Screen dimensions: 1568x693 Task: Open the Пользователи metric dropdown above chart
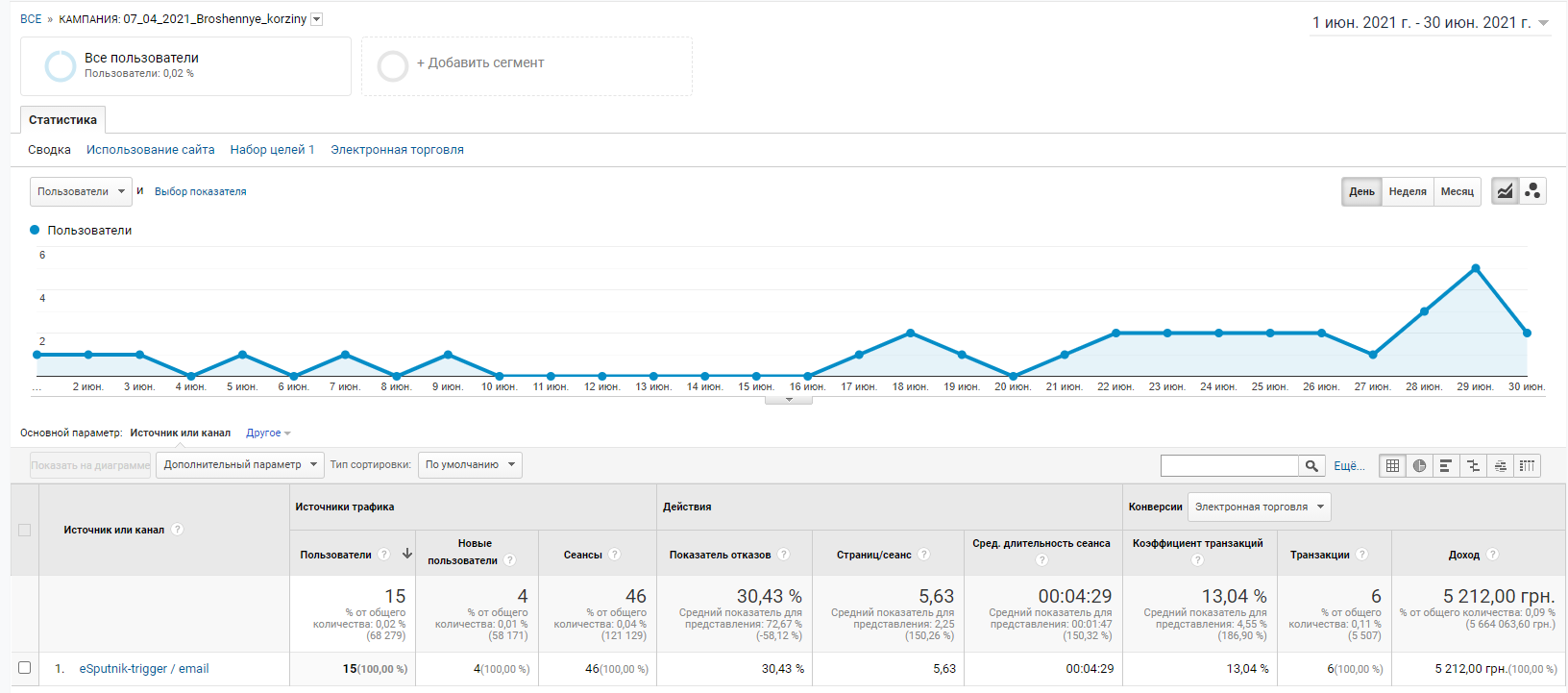click(82, 191)
